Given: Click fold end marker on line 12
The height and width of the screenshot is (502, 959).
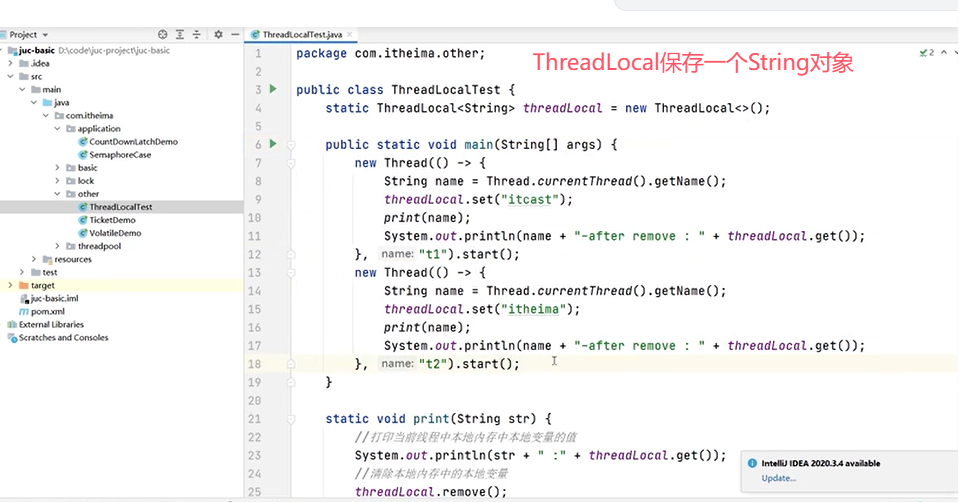Looking at the screenshot, I should (x=291, y=254).
